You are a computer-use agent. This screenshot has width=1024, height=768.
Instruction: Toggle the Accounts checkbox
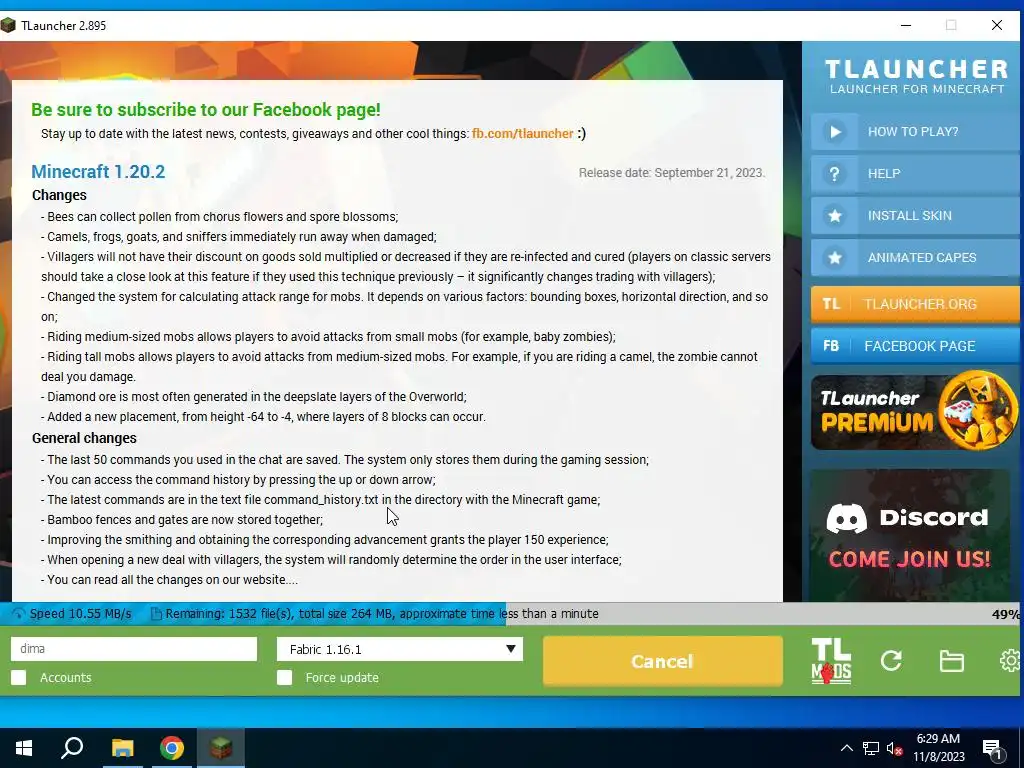click(19, 677)
